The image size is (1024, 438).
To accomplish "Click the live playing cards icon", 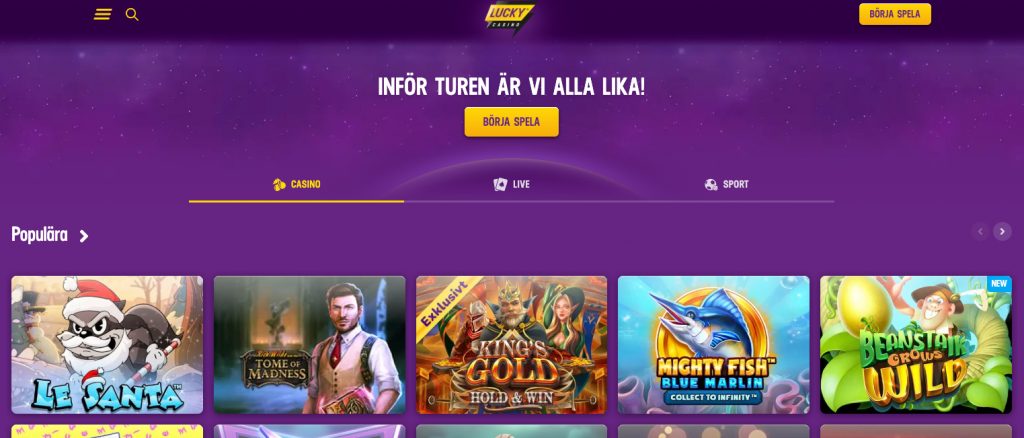I will [x=500, y=185].
